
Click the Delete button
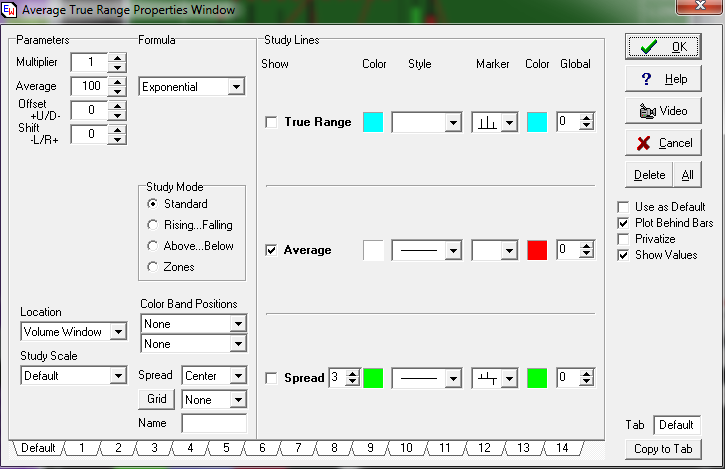[649, 175]
